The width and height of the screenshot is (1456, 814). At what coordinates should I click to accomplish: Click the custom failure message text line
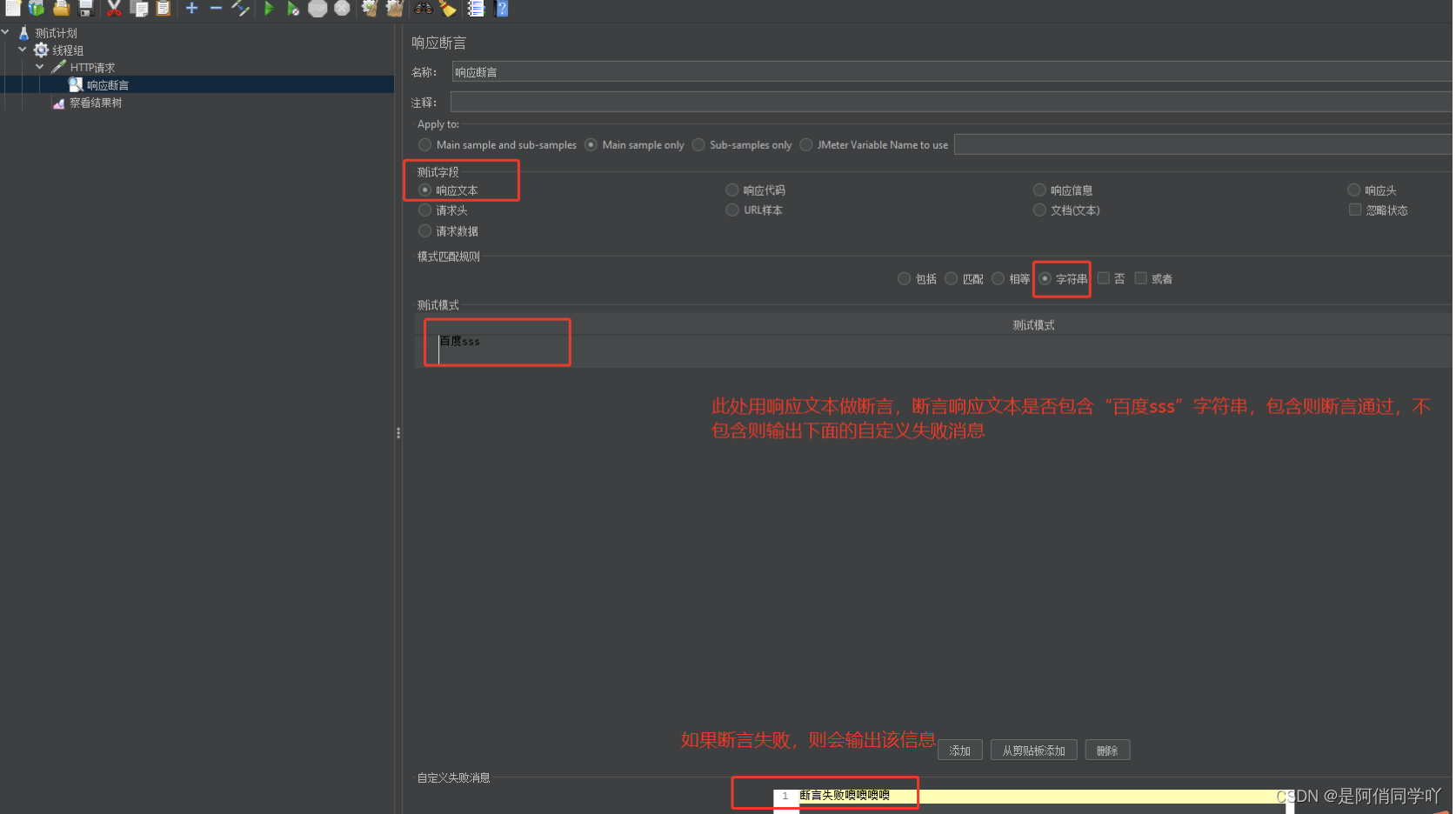[1042, 796]
